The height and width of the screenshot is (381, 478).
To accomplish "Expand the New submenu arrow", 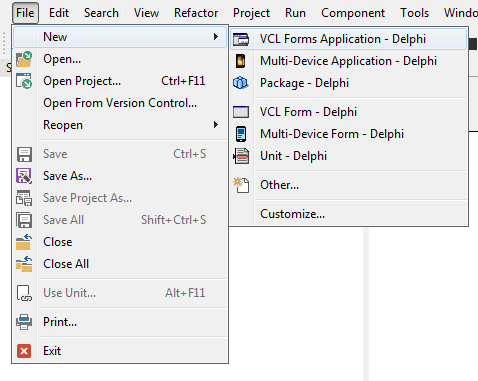I will pyautogui.click(x=216, y=37).
